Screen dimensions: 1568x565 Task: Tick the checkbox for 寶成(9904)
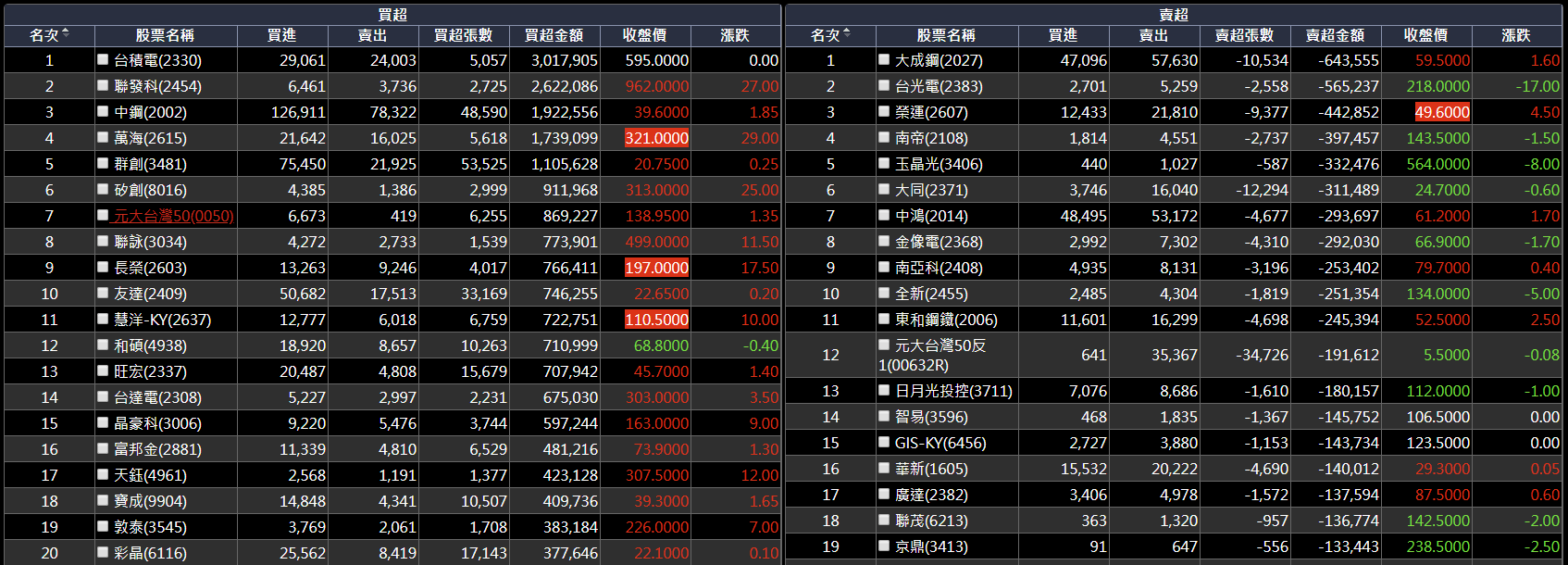point(103,500)
